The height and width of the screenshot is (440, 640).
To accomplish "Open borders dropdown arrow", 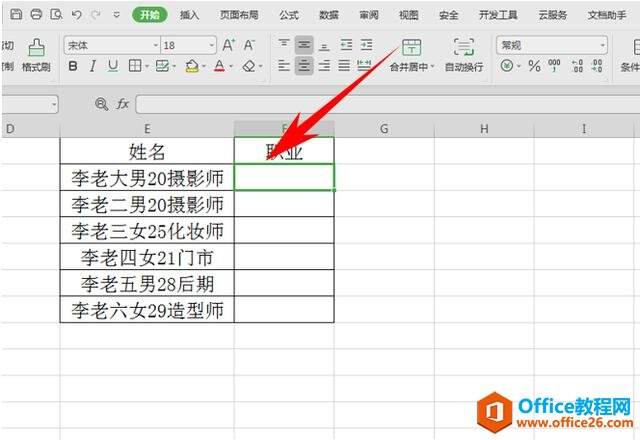I will pyautogui.click(x=146, y=66).
